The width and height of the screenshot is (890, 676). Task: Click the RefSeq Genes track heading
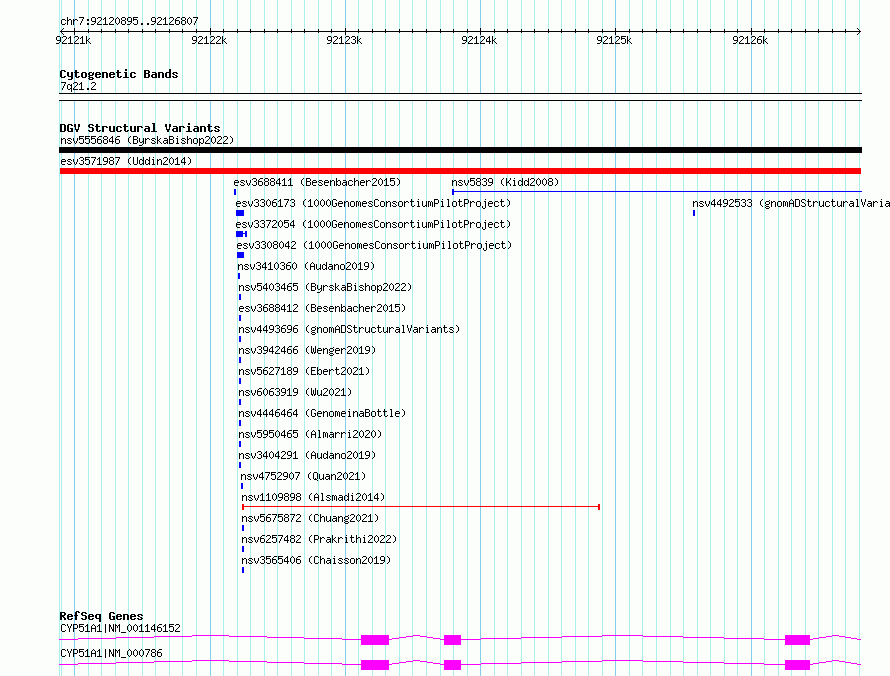(101, 616)
